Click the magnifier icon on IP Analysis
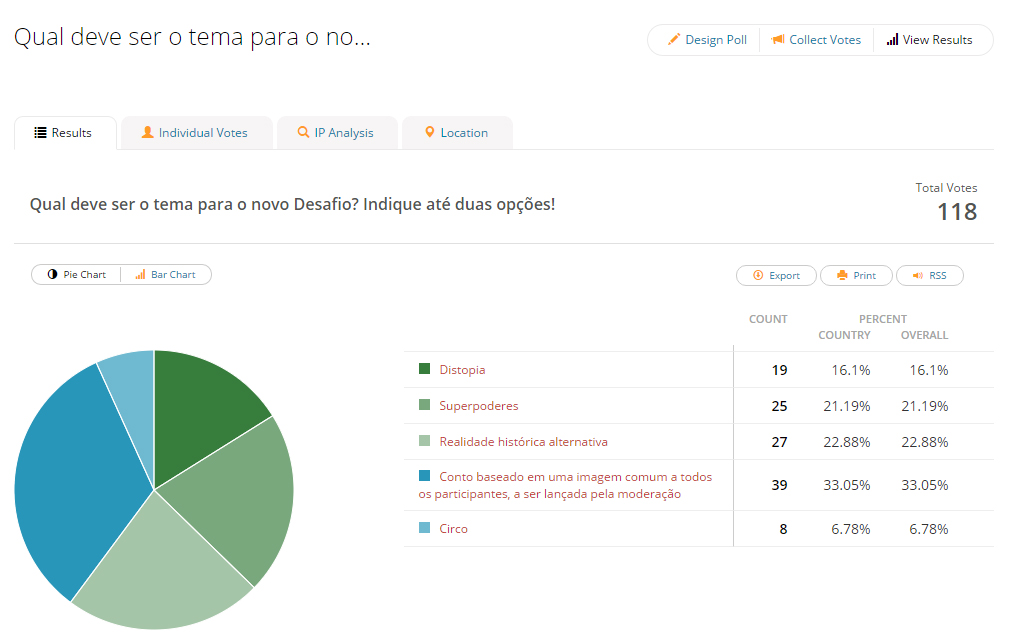Screen dimensions: 1016x644 303,132
